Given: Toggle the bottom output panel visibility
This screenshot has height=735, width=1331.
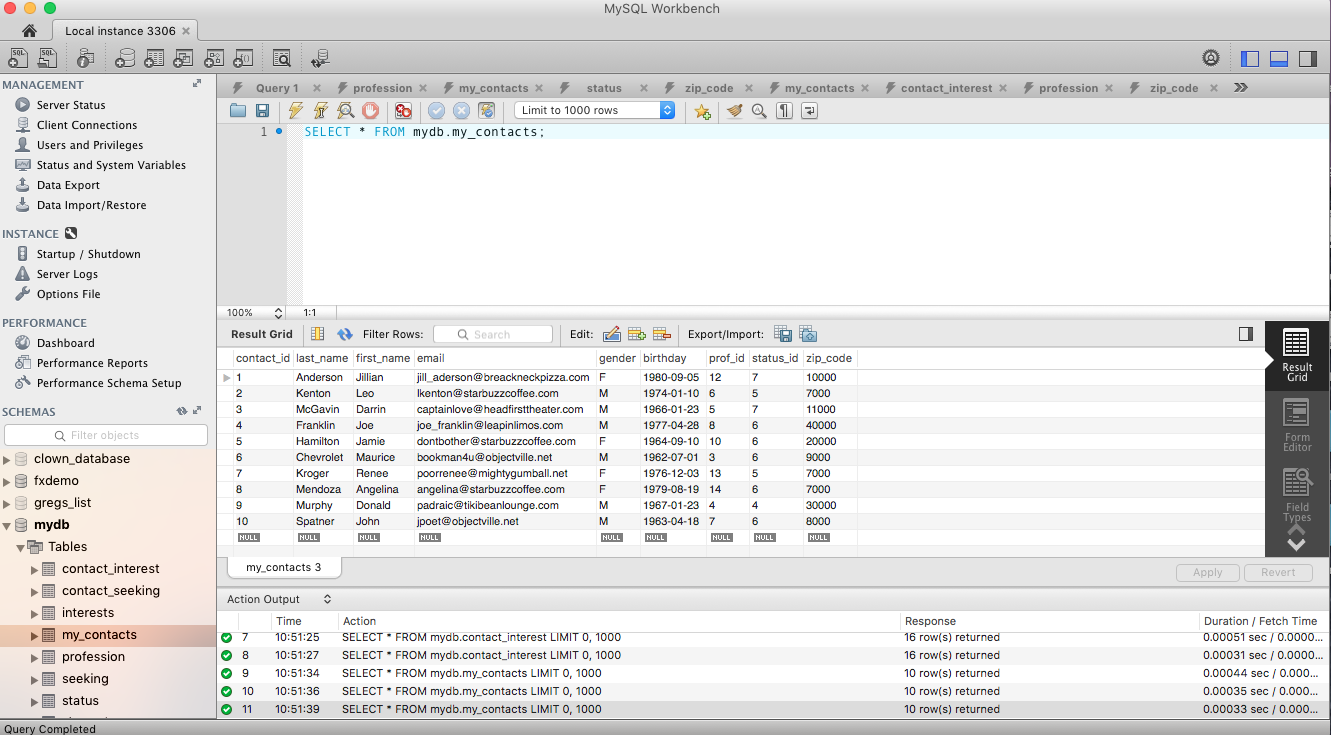Looking at the screenshot, I should pyautogui.click(x=1278, y=59).
